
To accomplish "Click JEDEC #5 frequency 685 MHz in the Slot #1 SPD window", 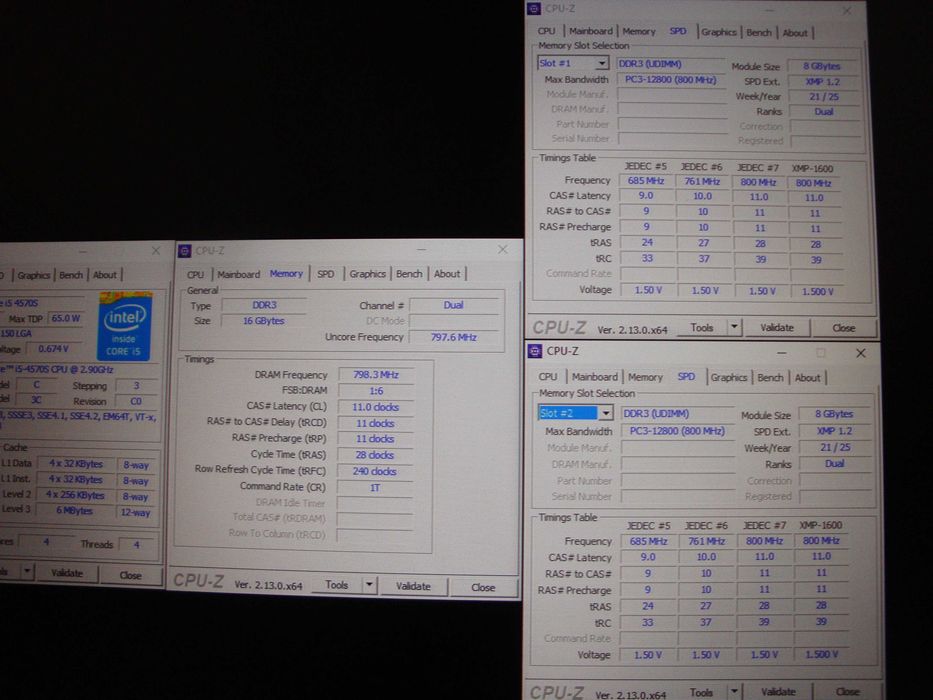I will point(646,180).
